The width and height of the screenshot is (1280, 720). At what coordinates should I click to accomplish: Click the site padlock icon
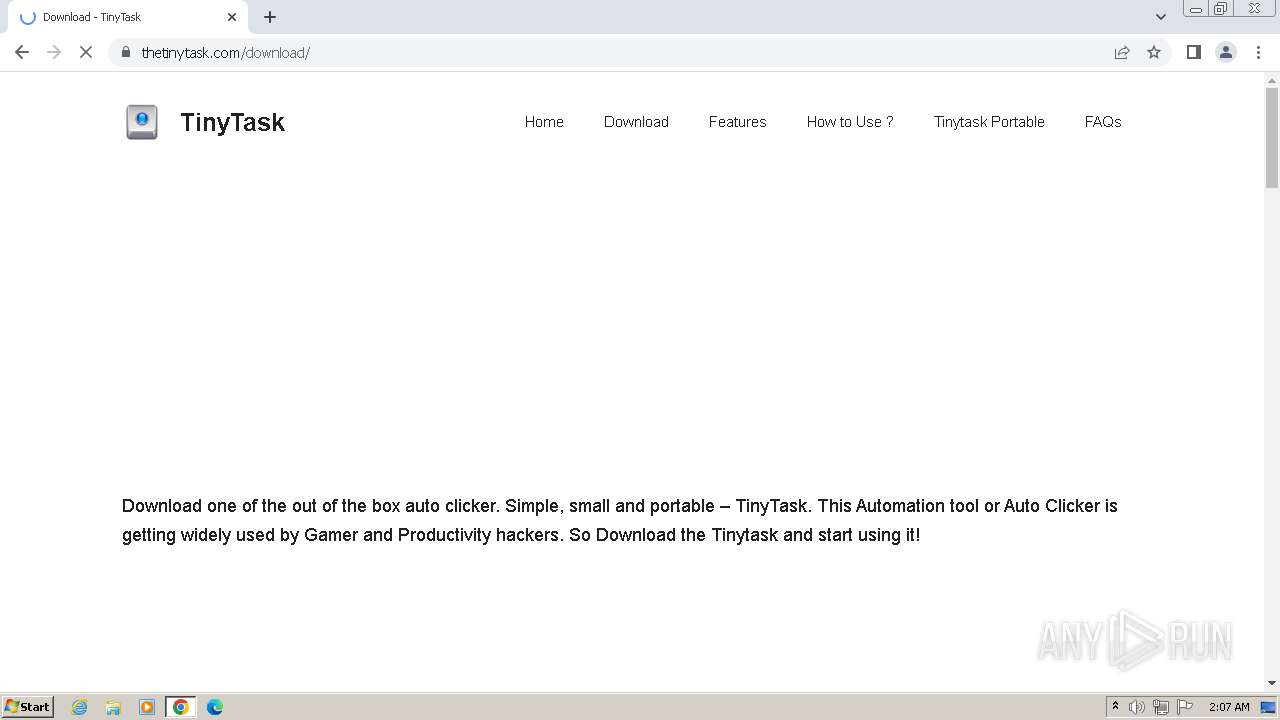tap(126, 52)
